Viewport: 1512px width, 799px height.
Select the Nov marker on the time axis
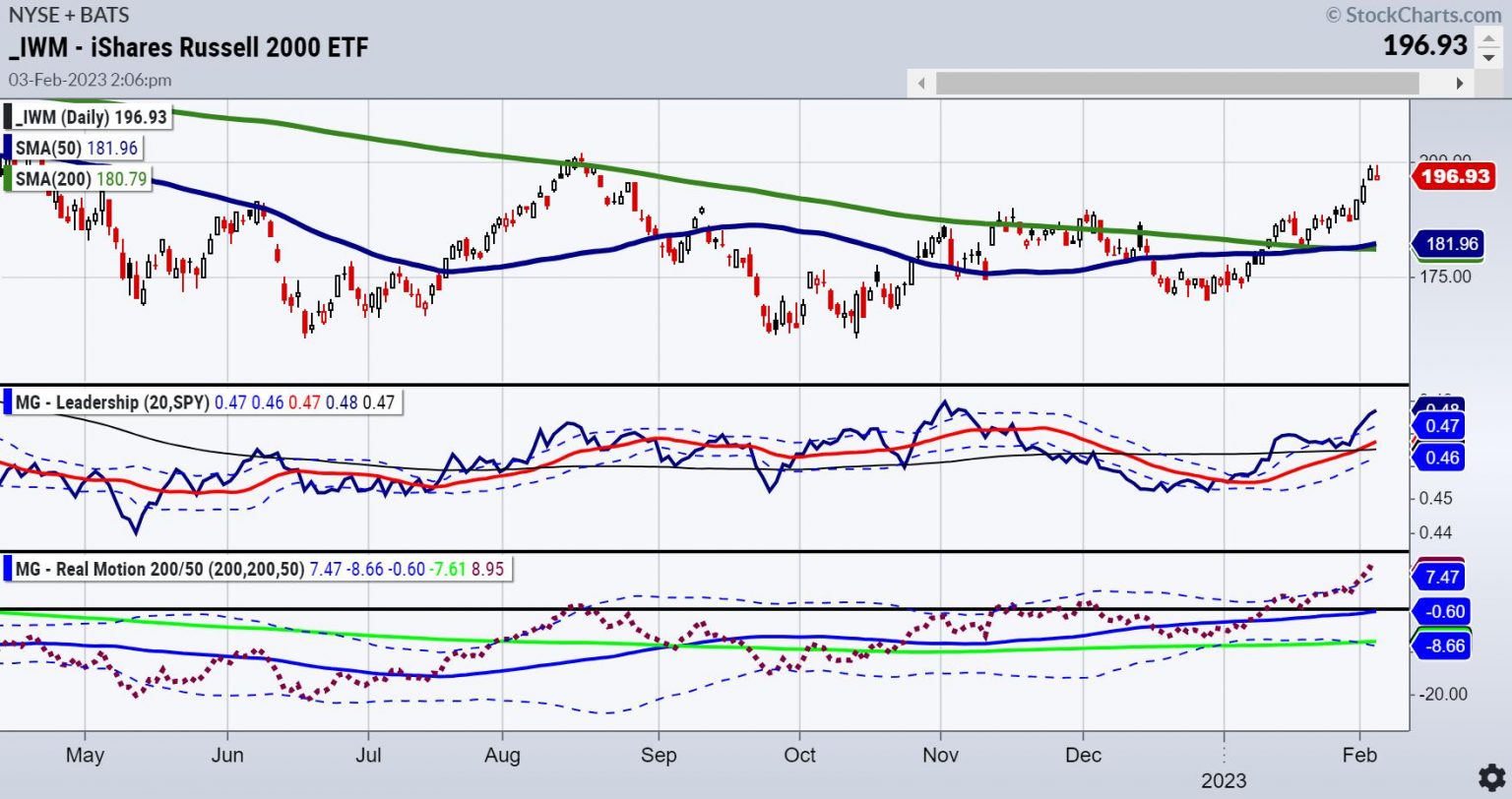(x=940, y=755)
